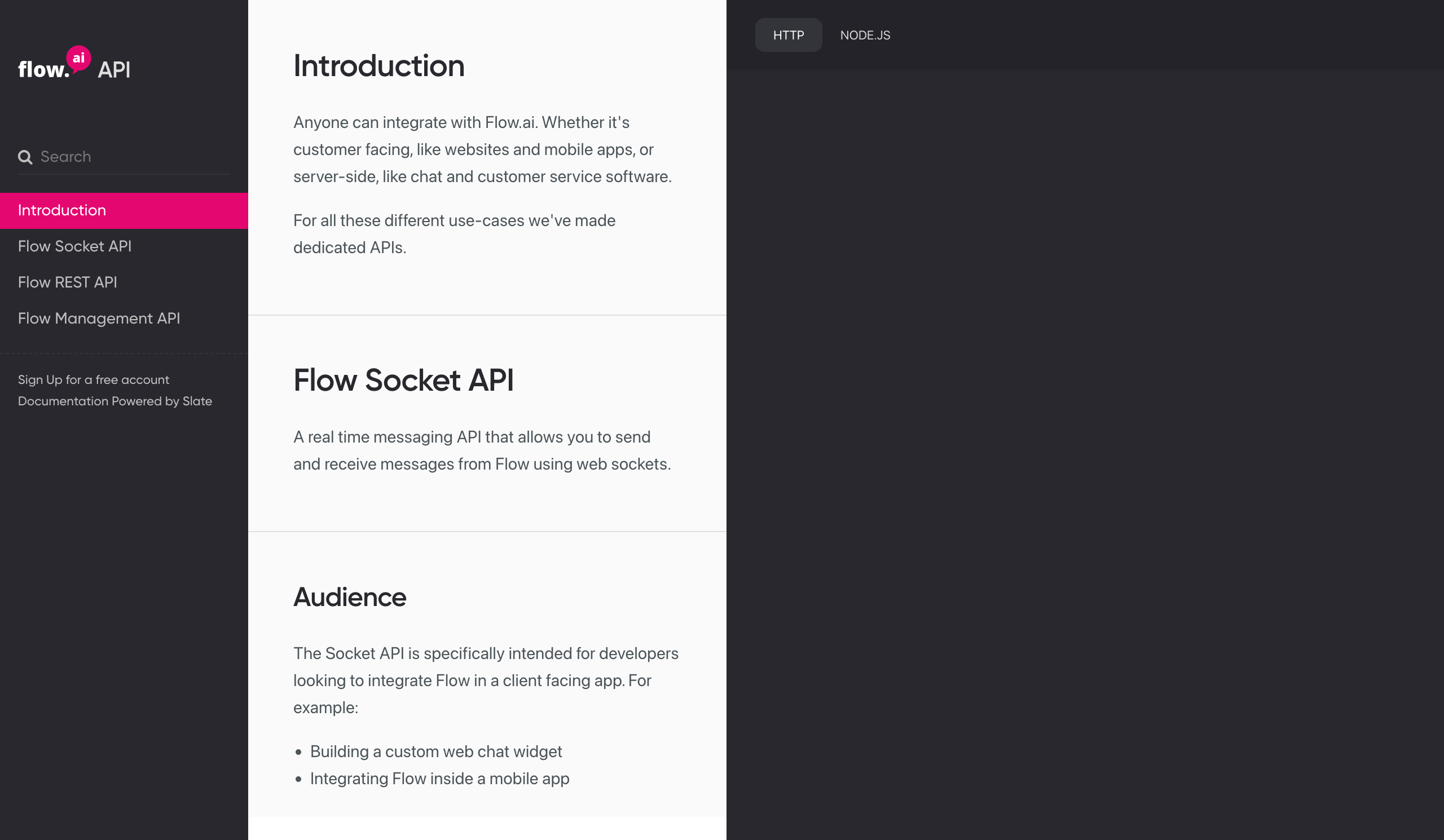The height and width of the screenshot is (840, 1444).
Task: Open Flow Management API sidebar item
Action: click(x=124, y=319)
